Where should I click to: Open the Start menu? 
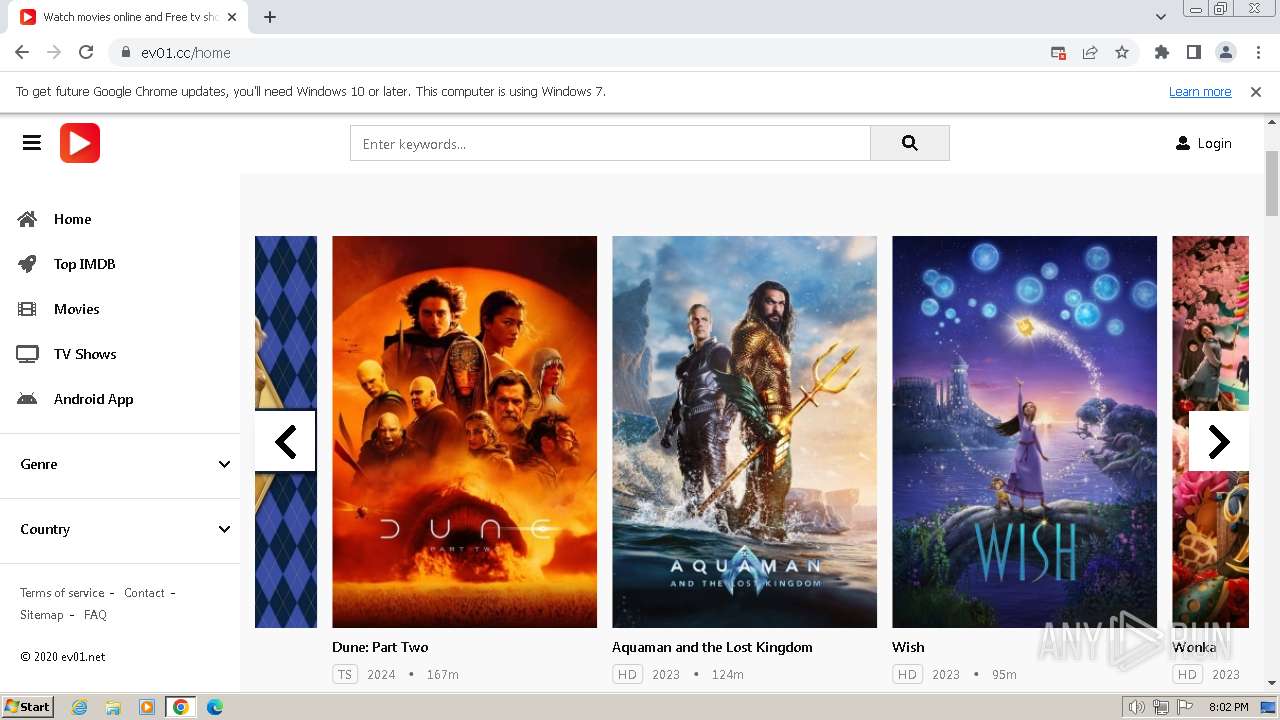pyautogui.click(x=27, y=707)
